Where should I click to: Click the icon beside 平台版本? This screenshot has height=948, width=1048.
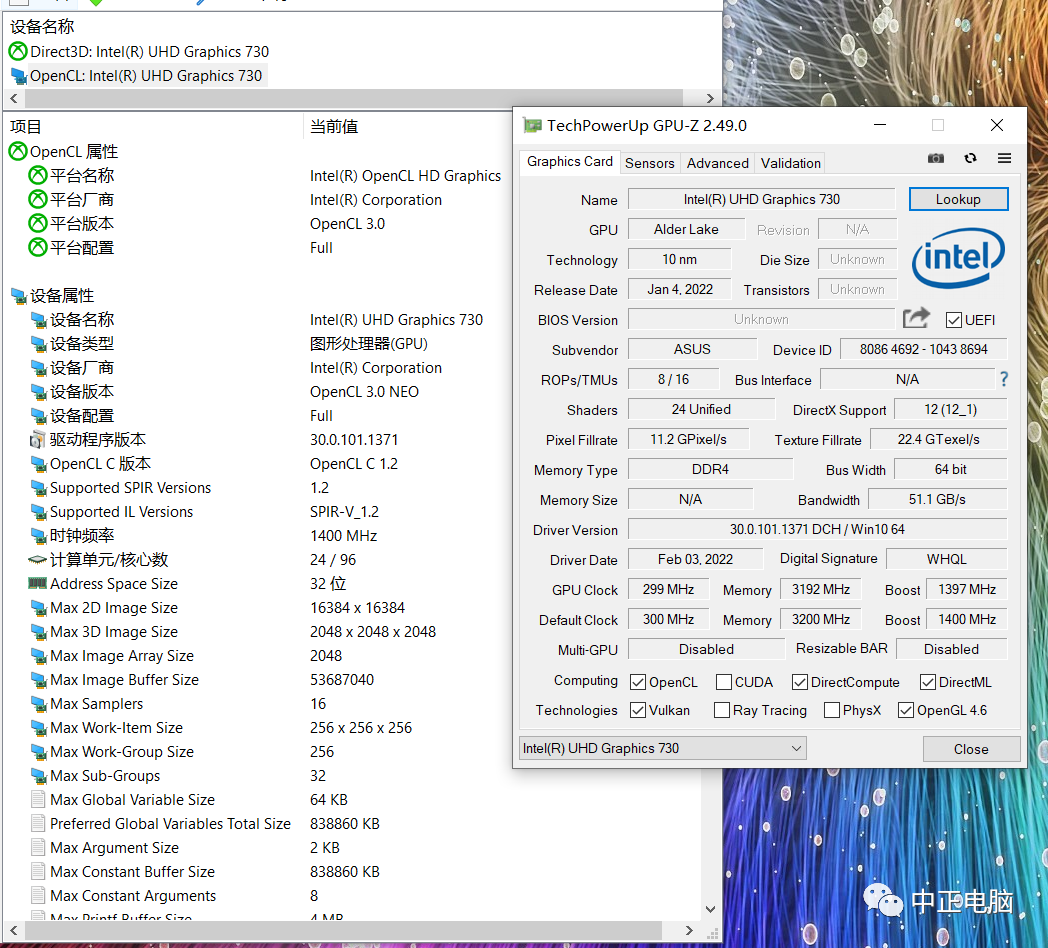coord(38,224)
